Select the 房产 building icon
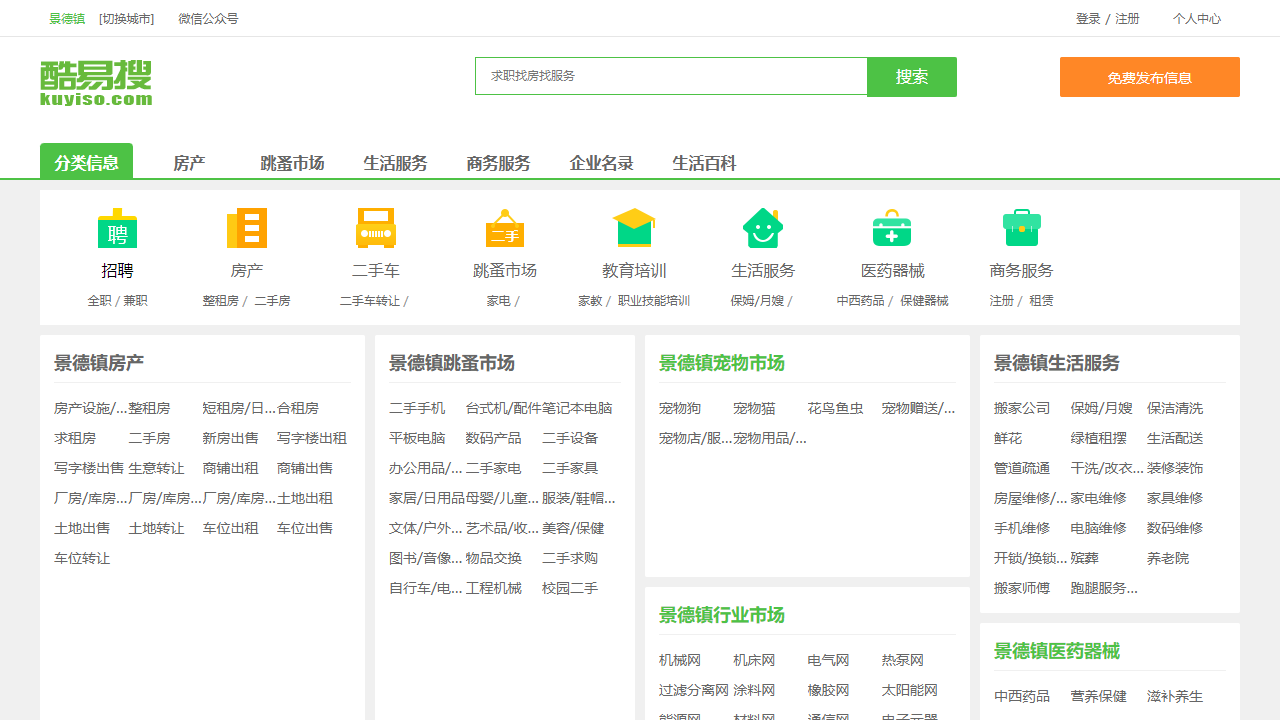This screenshot has width=1280, height=720. (246, 228)
